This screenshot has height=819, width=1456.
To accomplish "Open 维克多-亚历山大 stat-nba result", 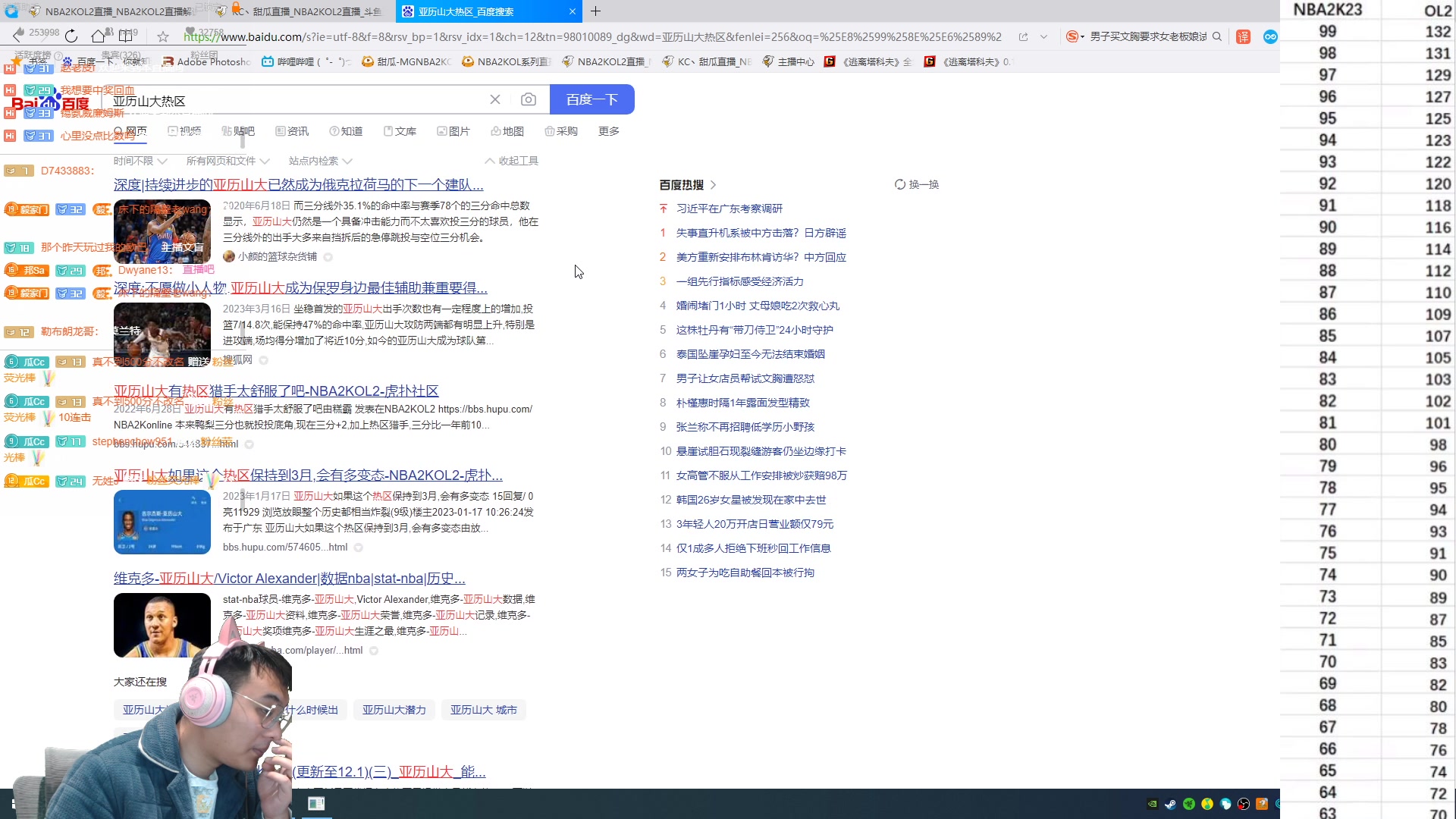I will coord(289,579).
